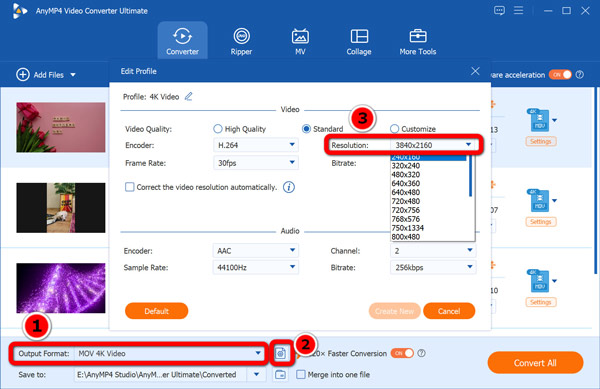This screenshot has height=389, width=600.
Task: Enable correct video resolution automatically checkbox
Action: [130, 187]
